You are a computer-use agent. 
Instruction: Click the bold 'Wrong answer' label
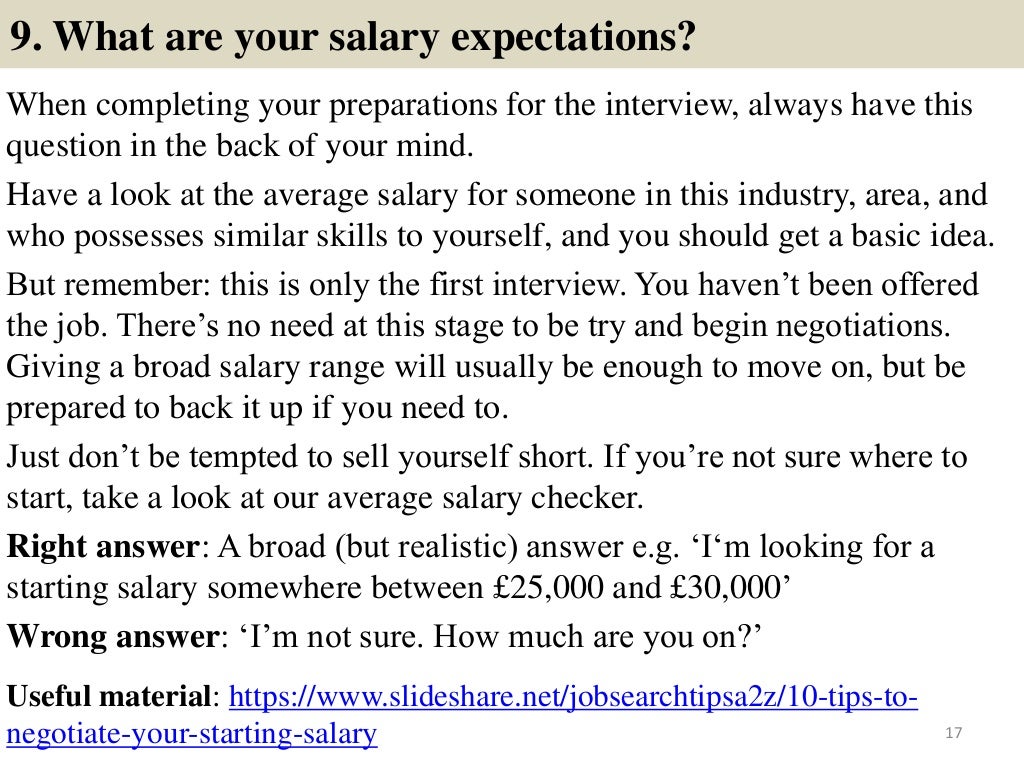pyautogui.click(x=113, y=636)
